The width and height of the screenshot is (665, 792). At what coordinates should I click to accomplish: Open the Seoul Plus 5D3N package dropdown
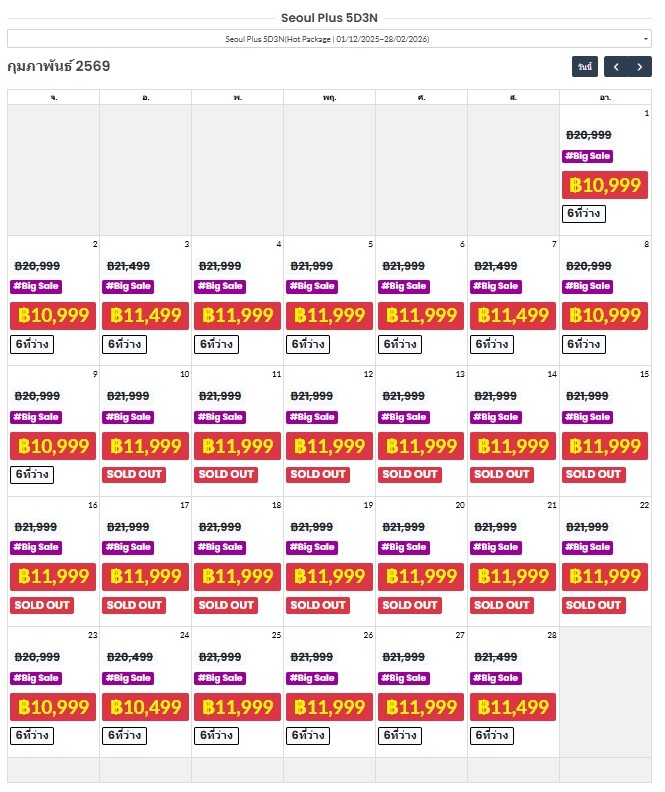[x=329, y=39]
